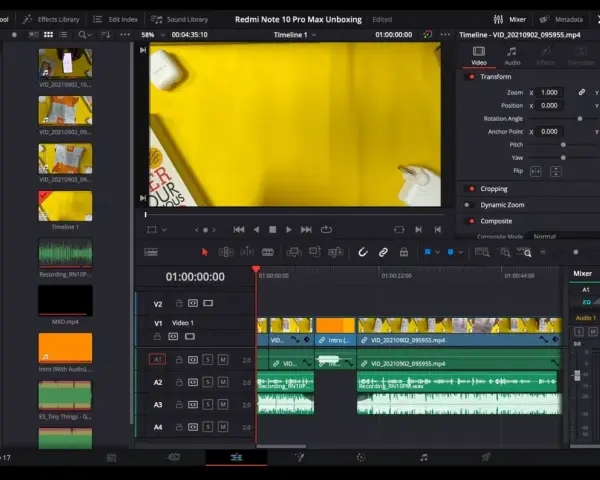
Task: Activate the Trim Edit Mode tool
Action: click(x=226, y=252)
